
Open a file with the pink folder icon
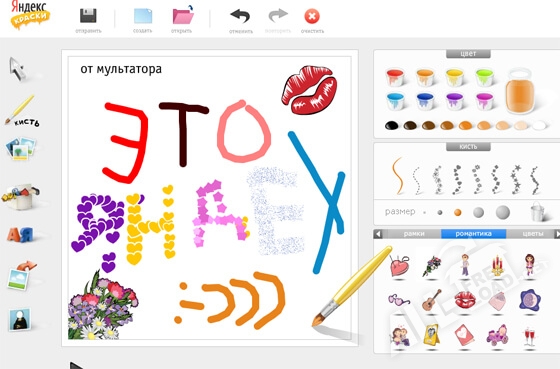(183, 15)
